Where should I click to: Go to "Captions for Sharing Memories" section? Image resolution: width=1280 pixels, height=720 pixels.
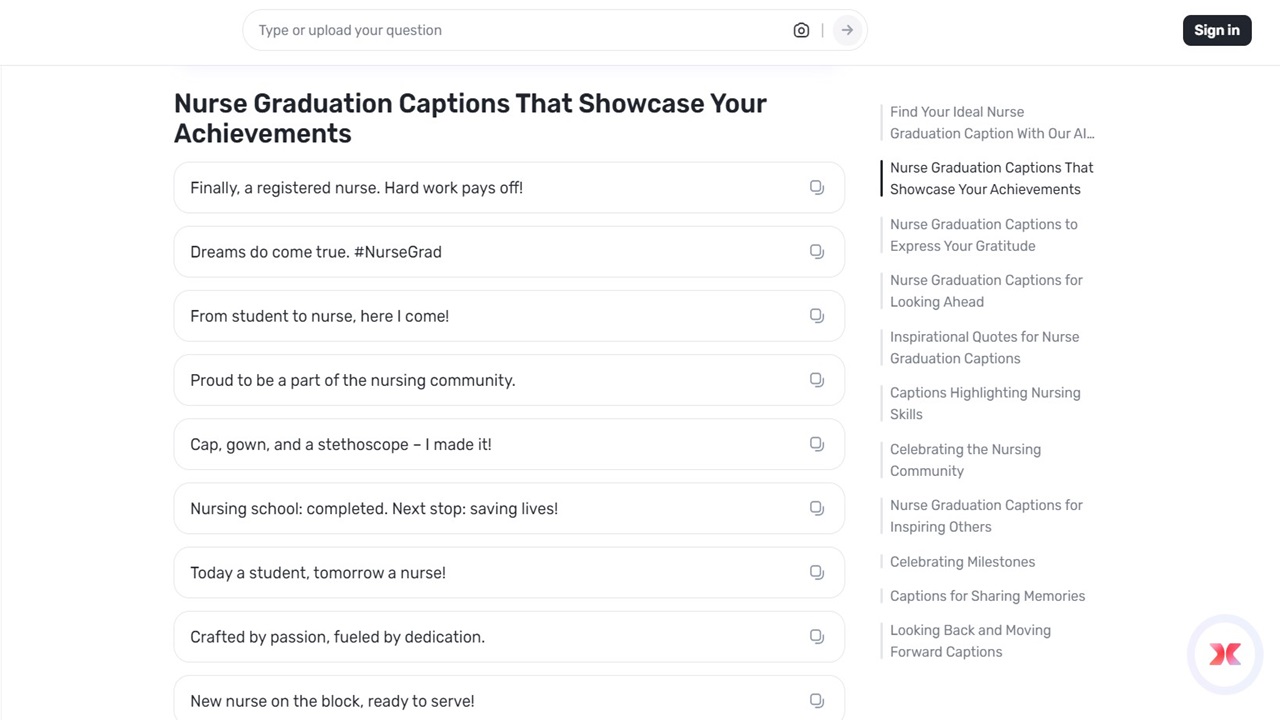987,596
